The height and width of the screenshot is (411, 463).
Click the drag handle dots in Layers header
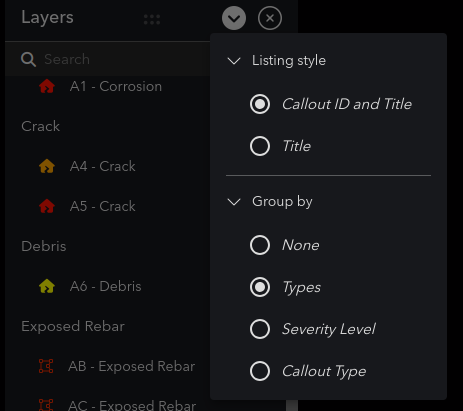152,20
